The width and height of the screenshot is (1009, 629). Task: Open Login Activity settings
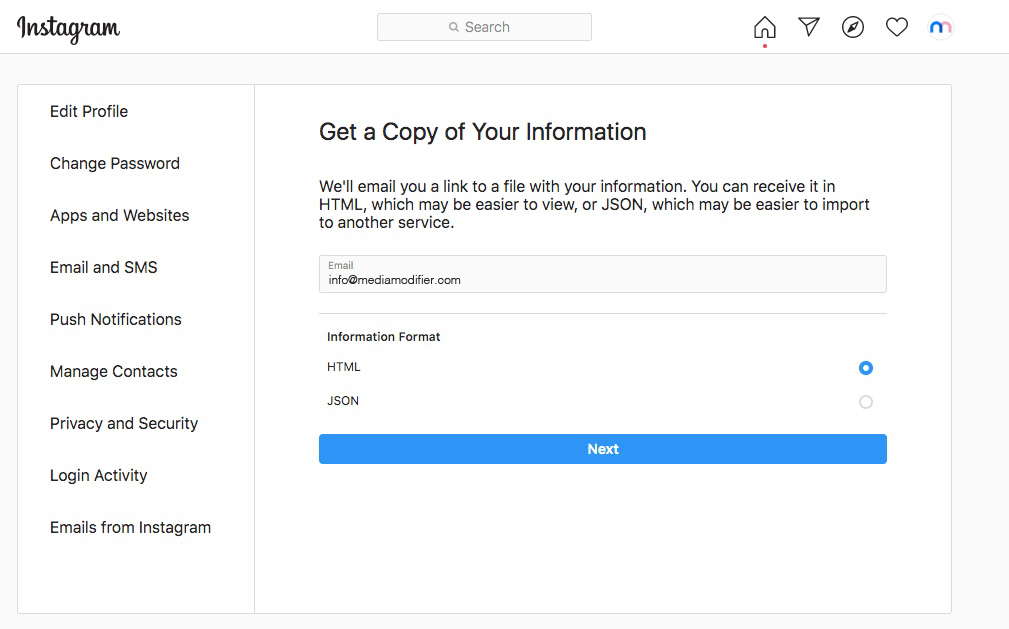pos(98,476)
